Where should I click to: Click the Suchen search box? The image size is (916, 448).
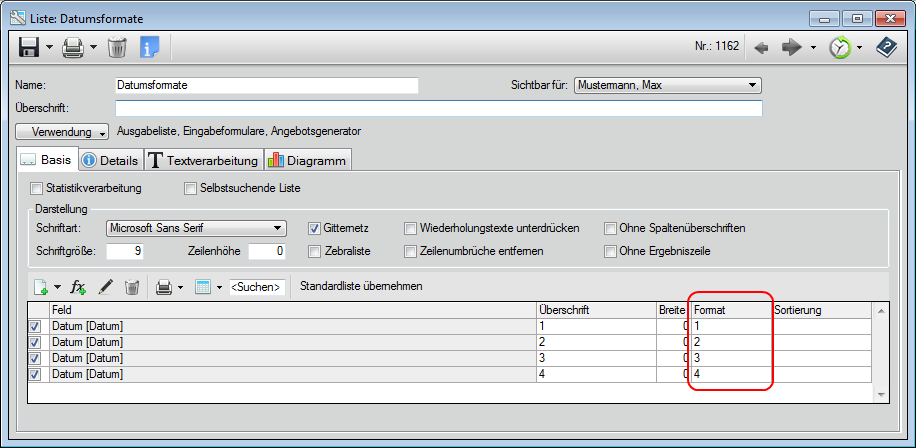(258, 287)
